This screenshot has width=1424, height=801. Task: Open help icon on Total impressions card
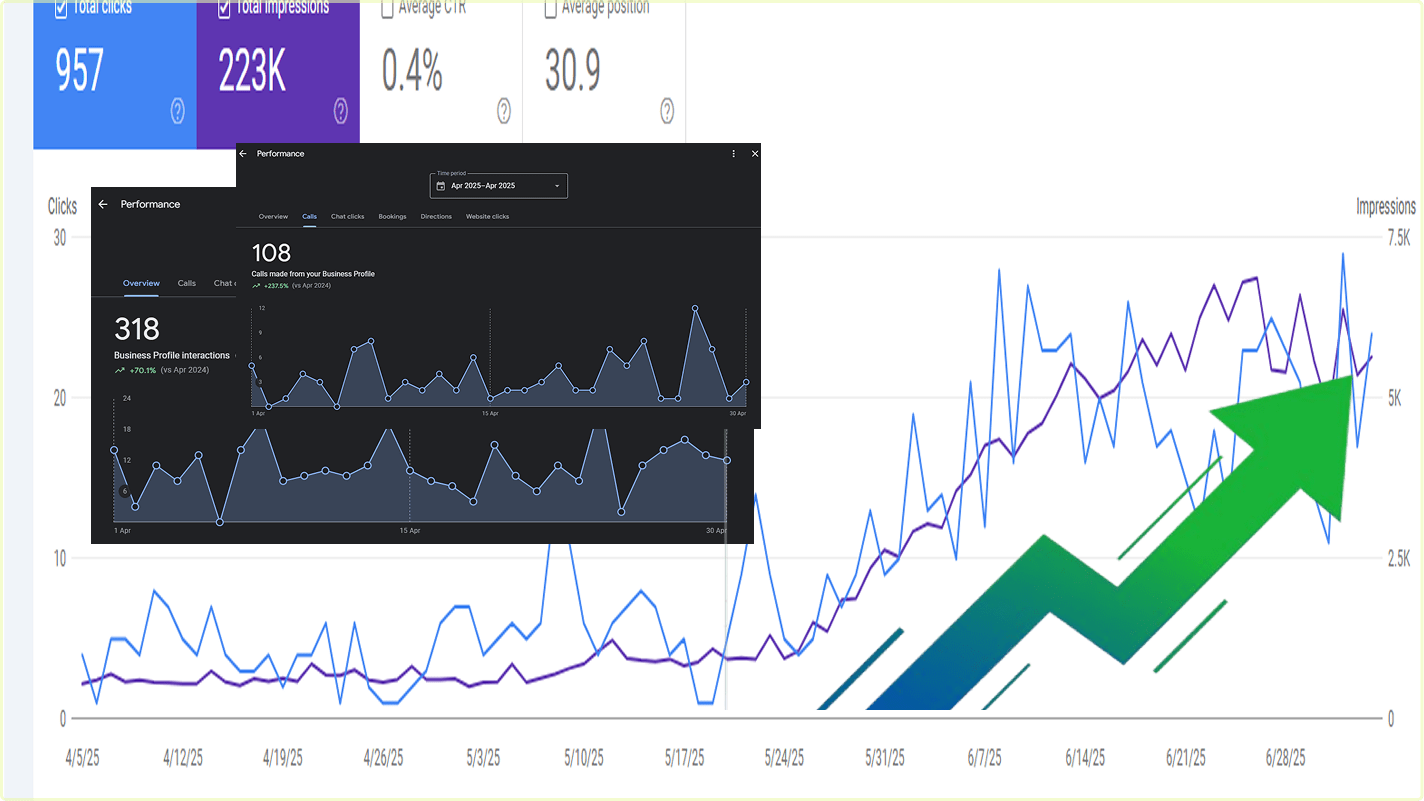pyautogui.click(x=340, y=111)
